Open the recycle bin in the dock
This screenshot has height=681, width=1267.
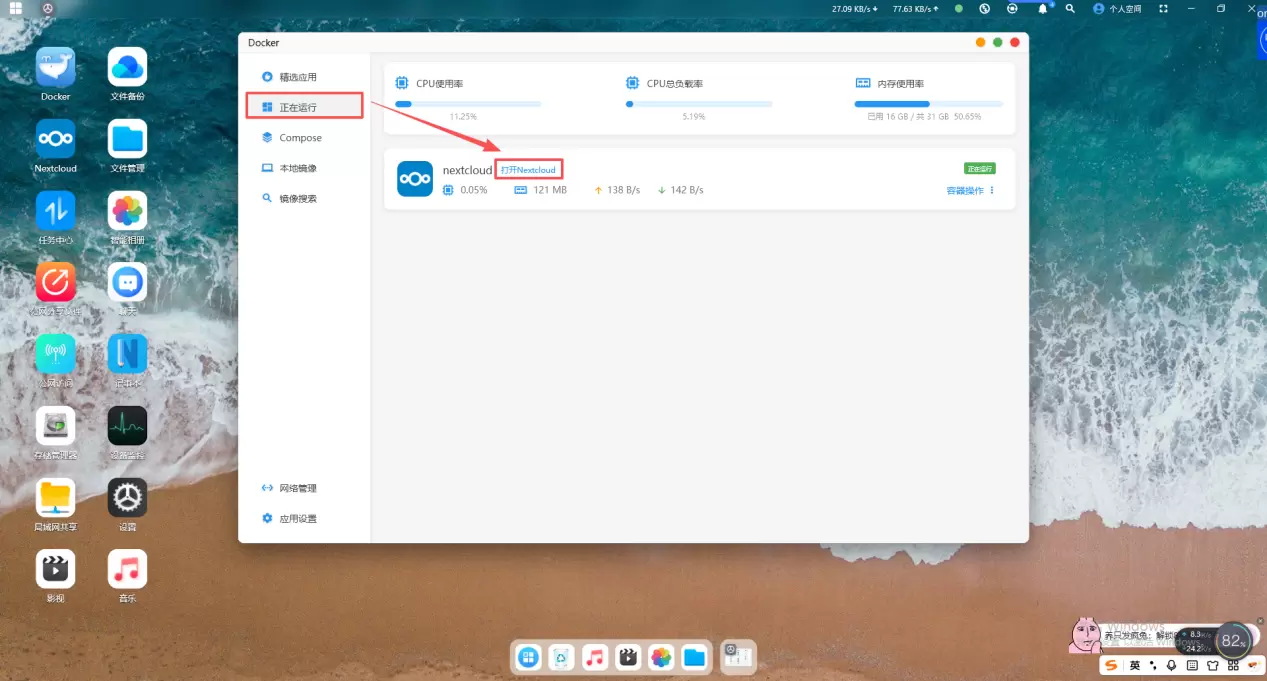(562, 657)
